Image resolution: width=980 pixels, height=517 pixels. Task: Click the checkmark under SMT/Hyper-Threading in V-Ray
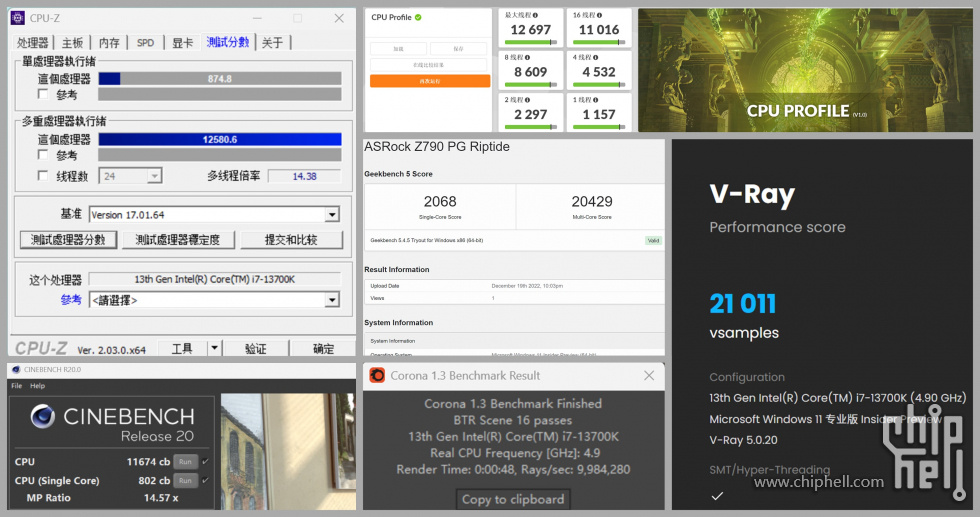[717, 496]
